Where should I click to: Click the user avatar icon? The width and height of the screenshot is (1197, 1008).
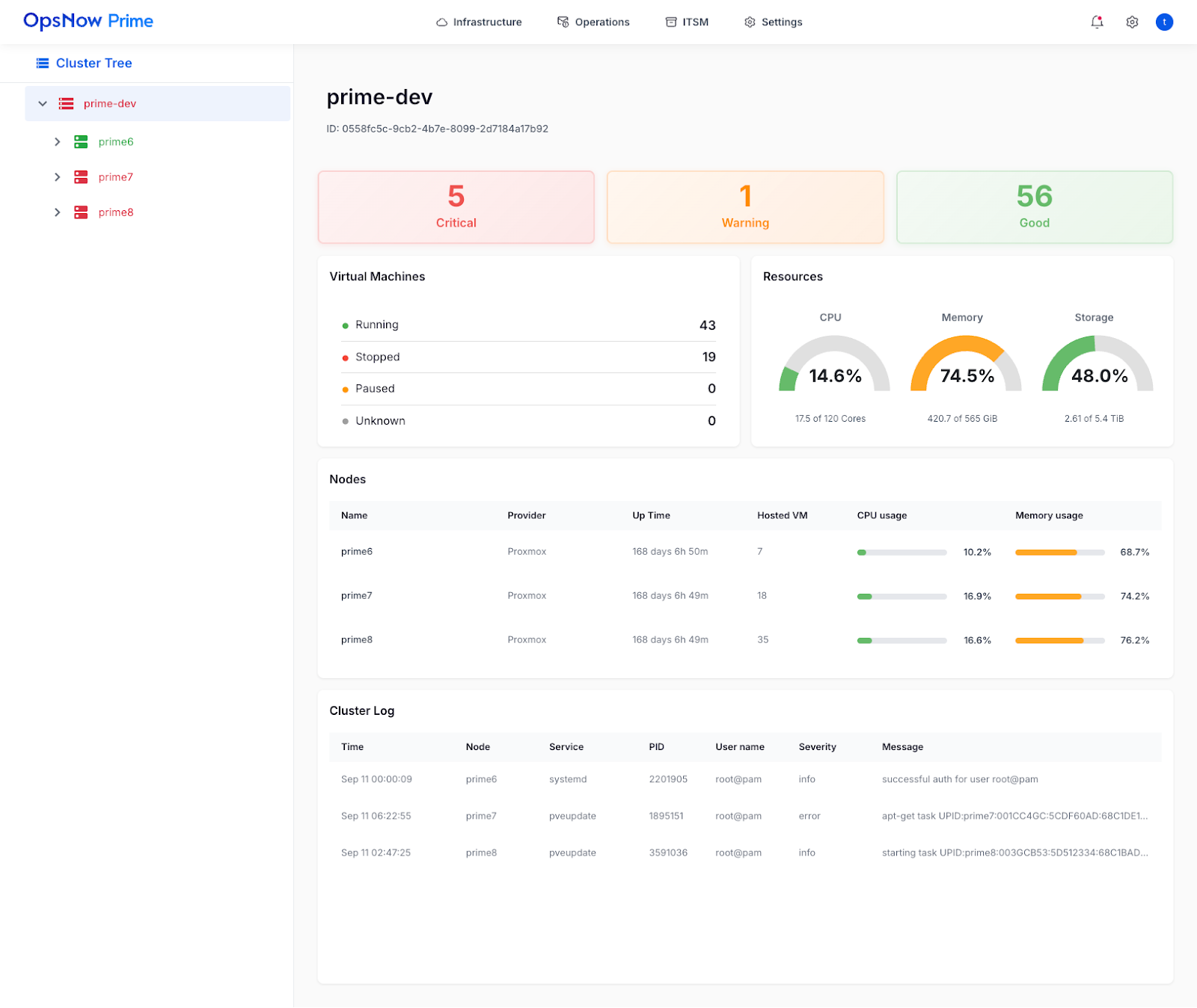(1164, 22)
